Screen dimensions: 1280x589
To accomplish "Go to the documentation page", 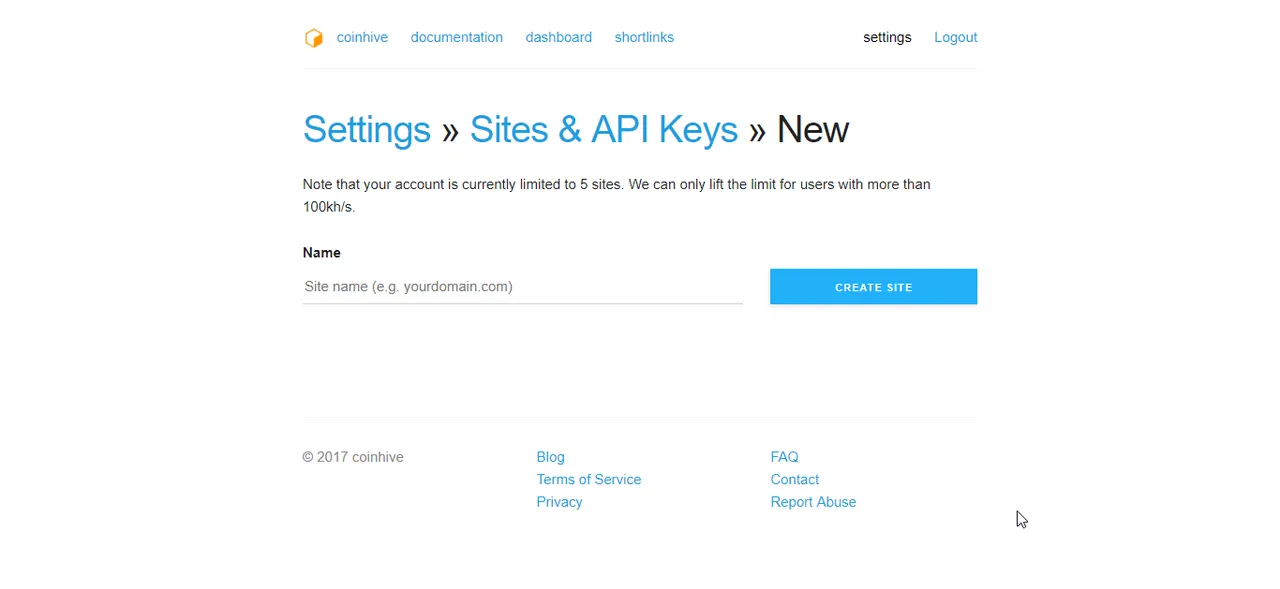I will (x=457, y=37).
